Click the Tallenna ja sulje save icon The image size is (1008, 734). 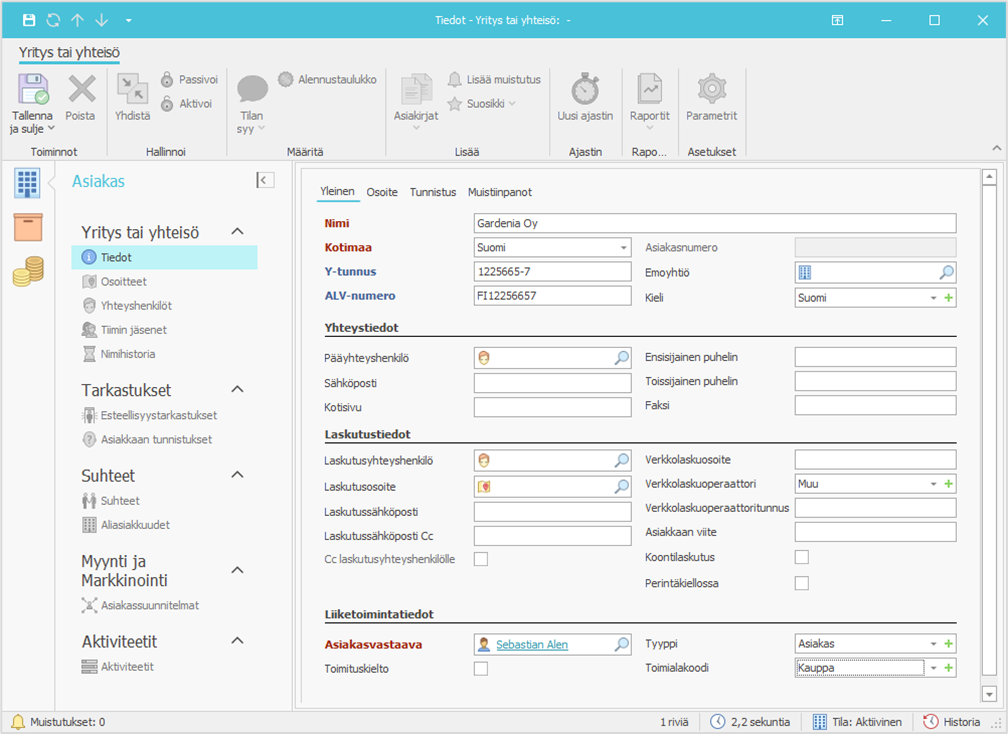[x=30, y=90]
